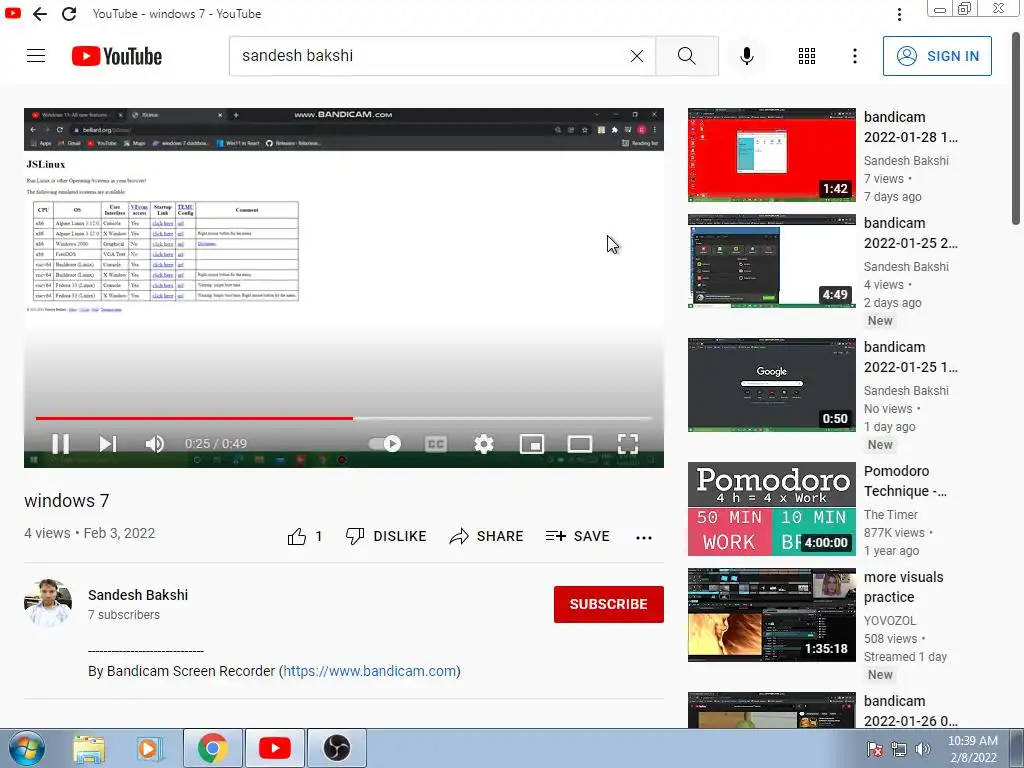Open YouTube settings three-dot menu
1024x768 pixels.
[854, 56]
